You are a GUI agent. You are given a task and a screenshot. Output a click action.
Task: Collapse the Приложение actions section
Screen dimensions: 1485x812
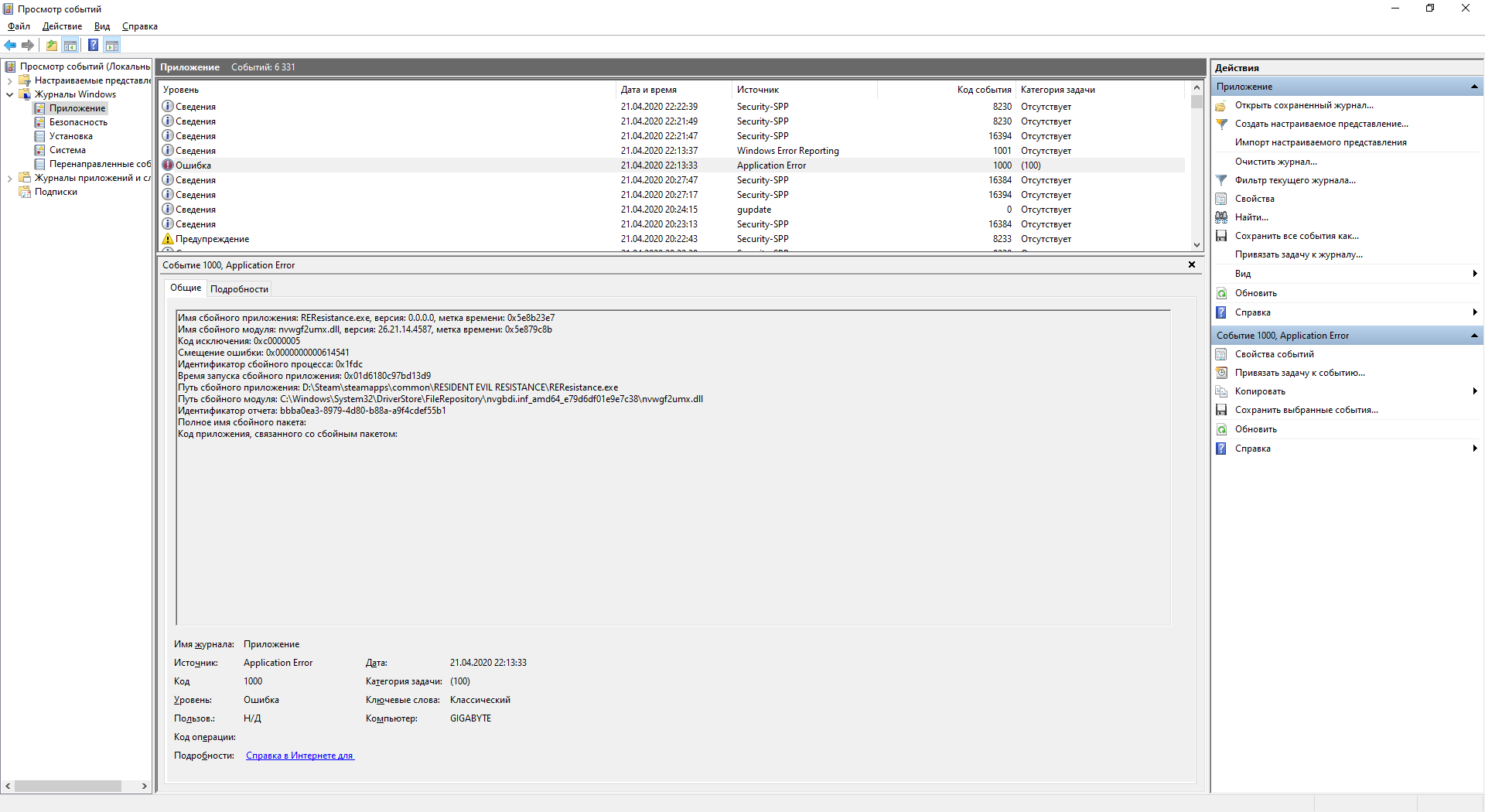(x=1474, y=87)
